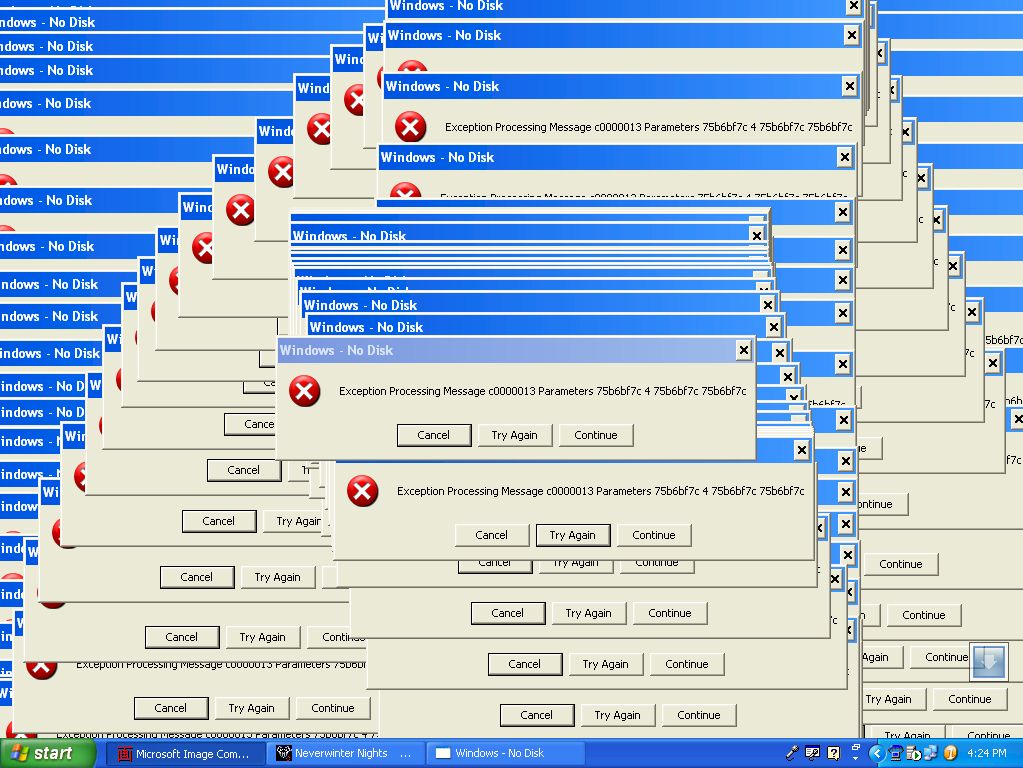Click Continue in the faded-title dialog
The height and width of the screenshot is (768, 1023).
[x=596, y=435]
